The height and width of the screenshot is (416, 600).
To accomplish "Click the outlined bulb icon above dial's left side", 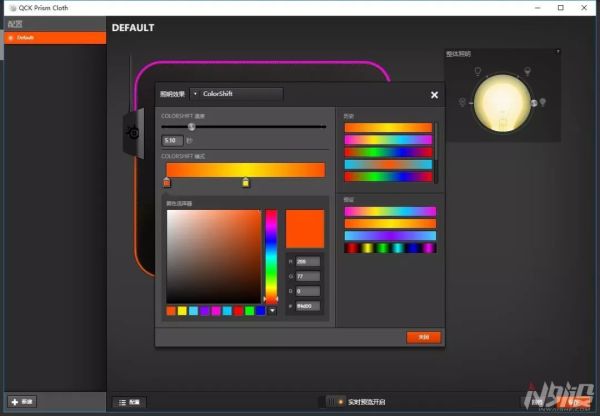I will [478, 71].
